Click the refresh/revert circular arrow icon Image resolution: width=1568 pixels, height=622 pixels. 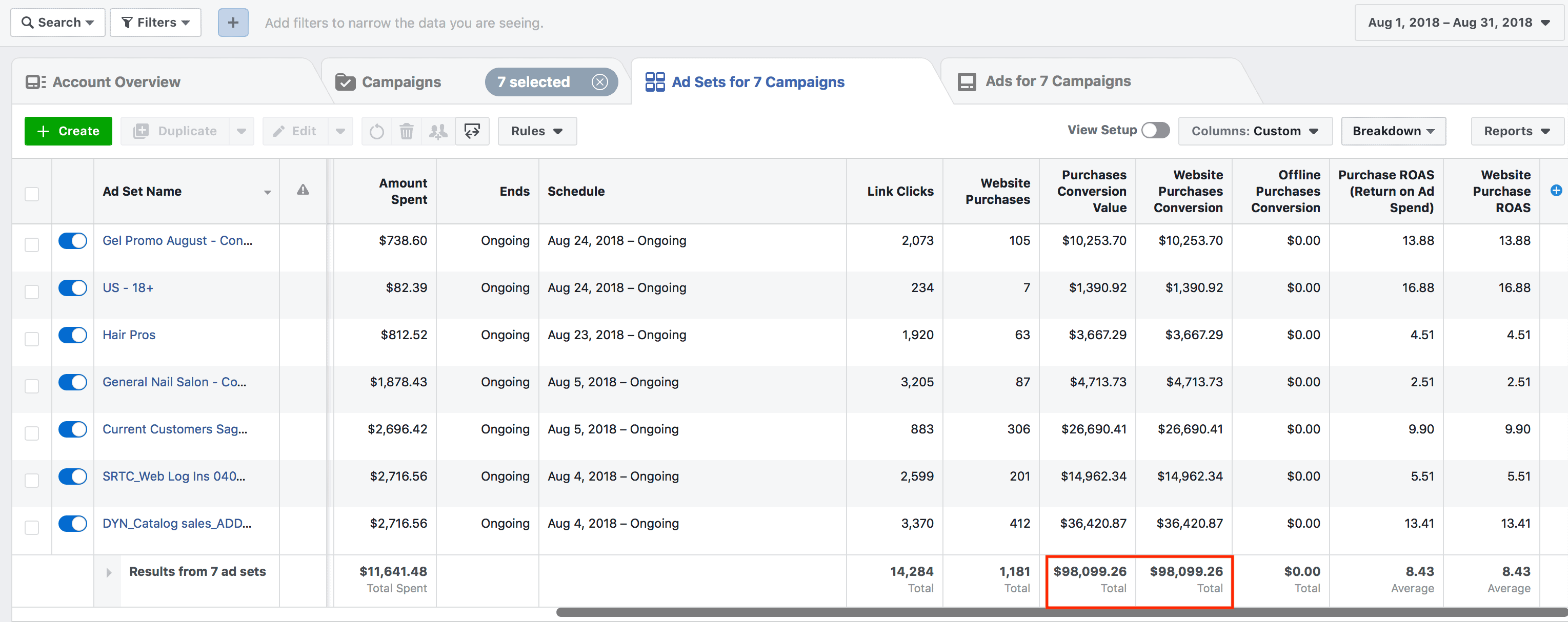pyautogui.click(x=377, y=131)
